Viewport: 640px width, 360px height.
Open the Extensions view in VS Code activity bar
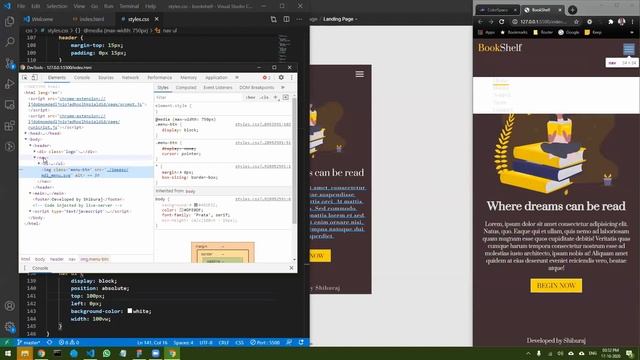(9, 126)
